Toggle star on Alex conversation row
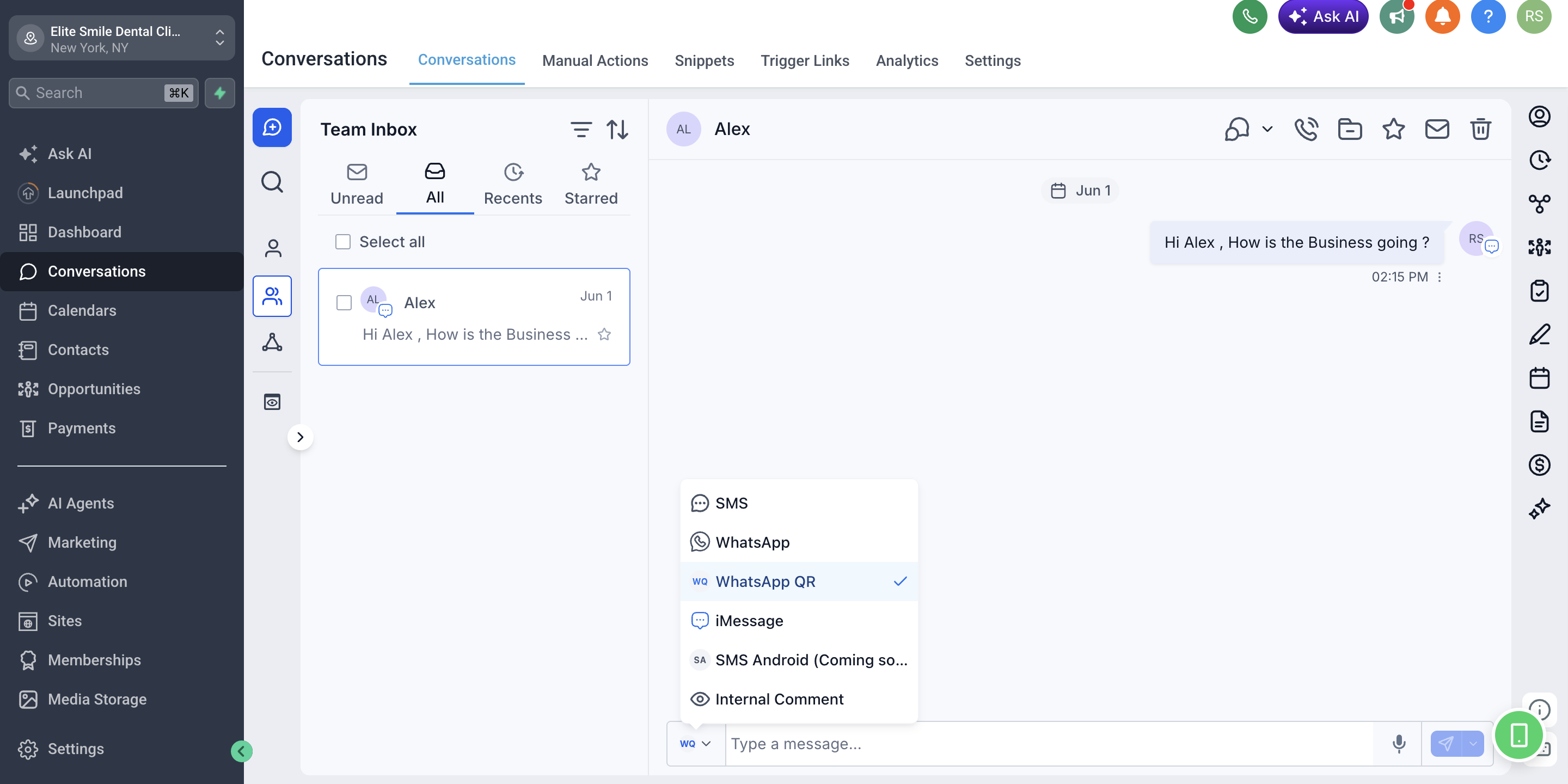1568x784 pixels. (604, 334)
